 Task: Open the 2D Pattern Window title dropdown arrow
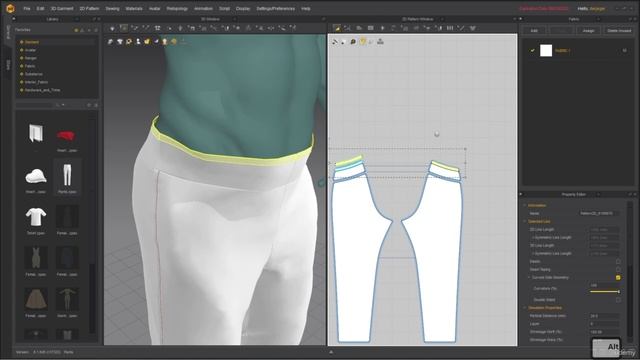[442, 19]
